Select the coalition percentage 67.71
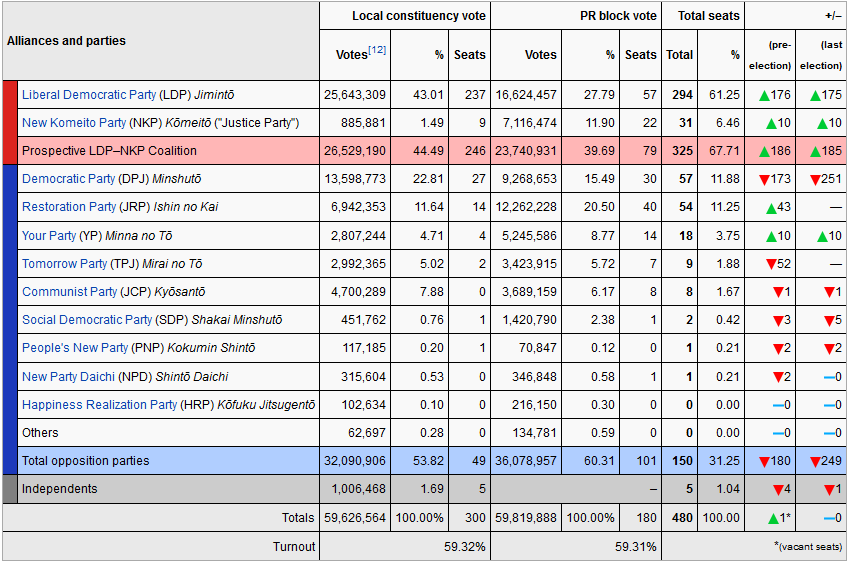848x564 pixels. click(x=724, y=151)
